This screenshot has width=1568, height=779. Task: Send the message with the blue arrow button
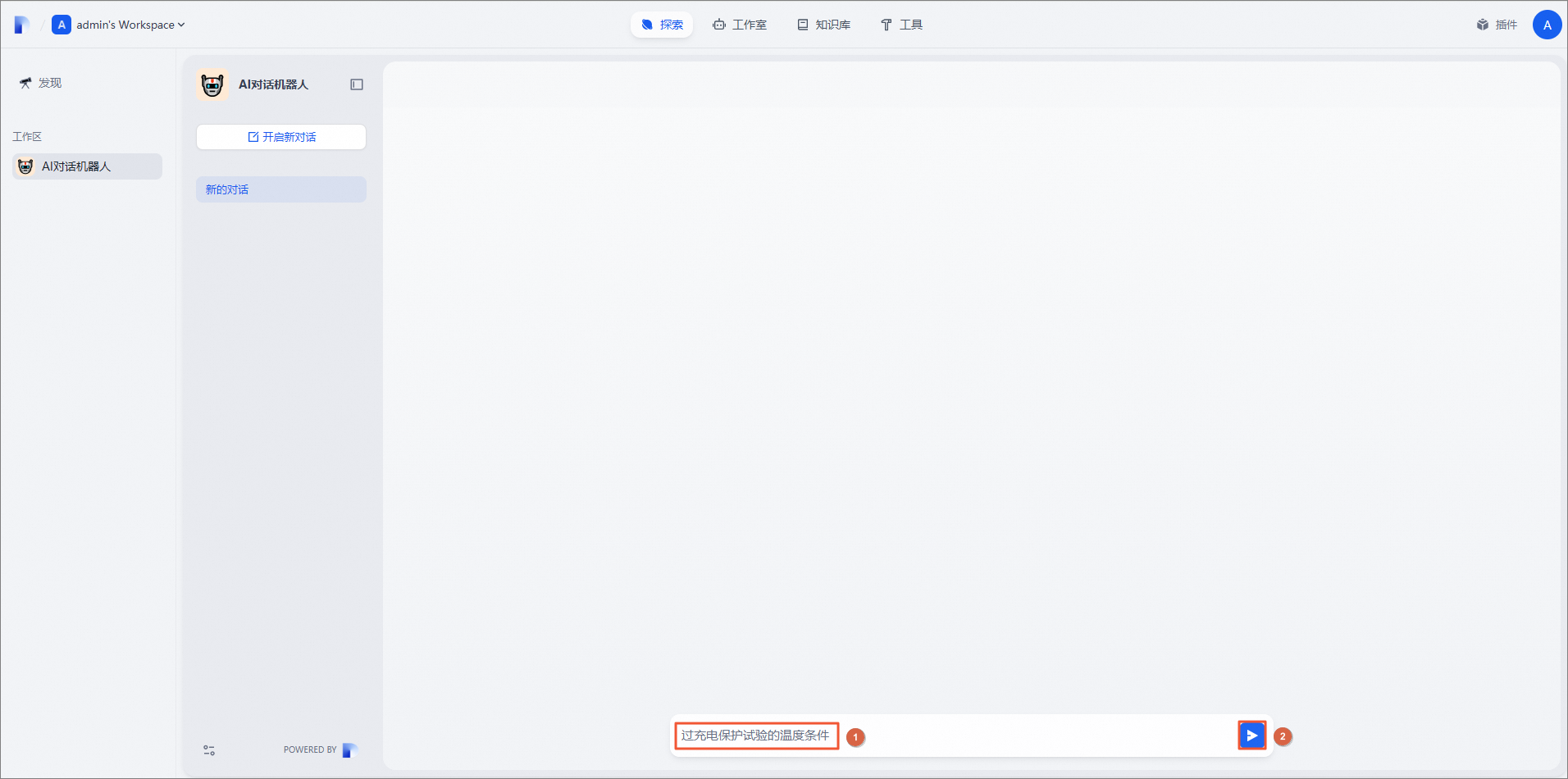(x=1251, y=736)
